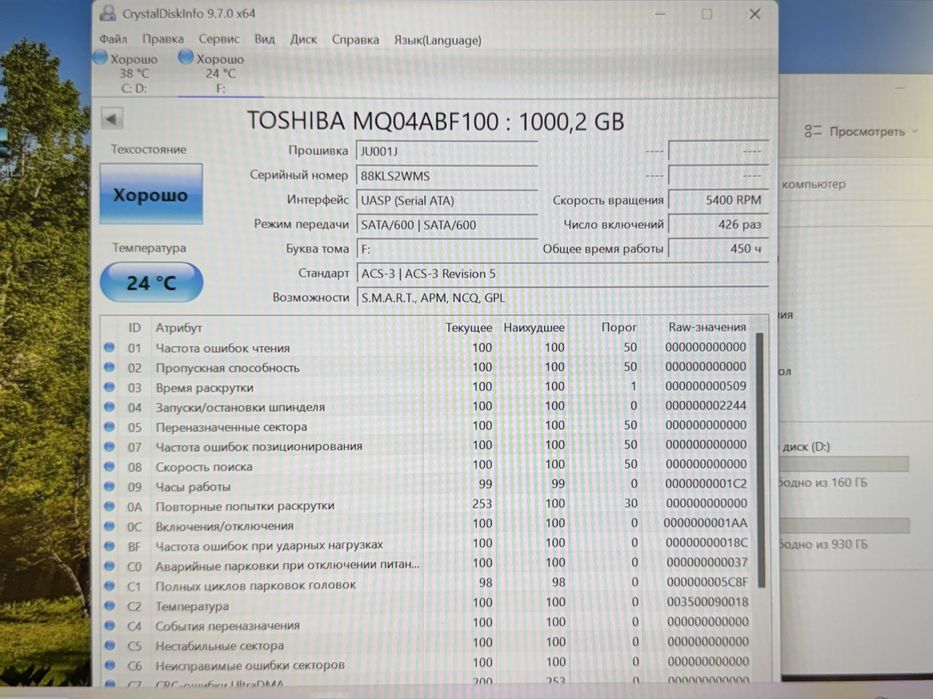
Task: Minimize the CrystalDiskInfo window
Action: pyautogui.click(x=660, y=14)
